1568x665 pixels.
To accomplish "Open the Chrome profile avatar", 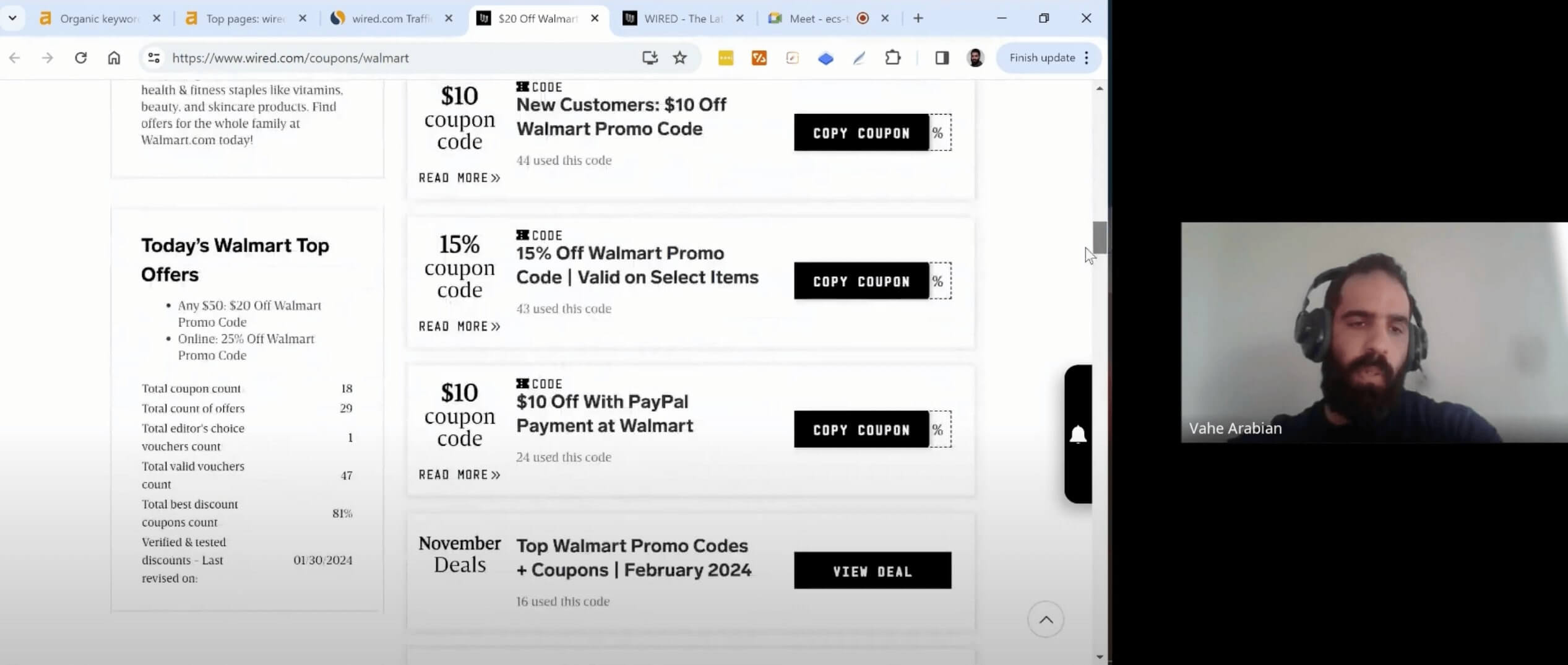I will (x=975, y=58).
